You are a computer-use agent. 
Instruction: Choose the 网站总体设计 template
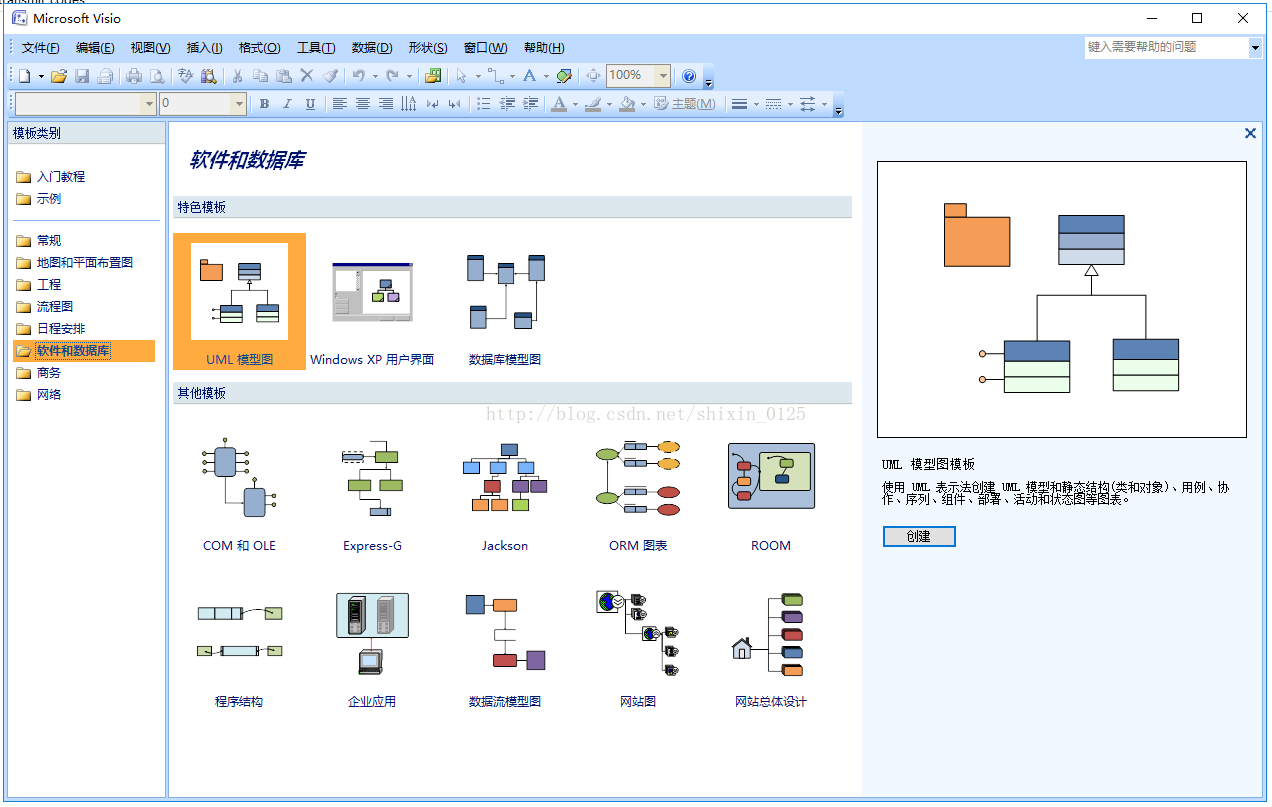[770, 650]
